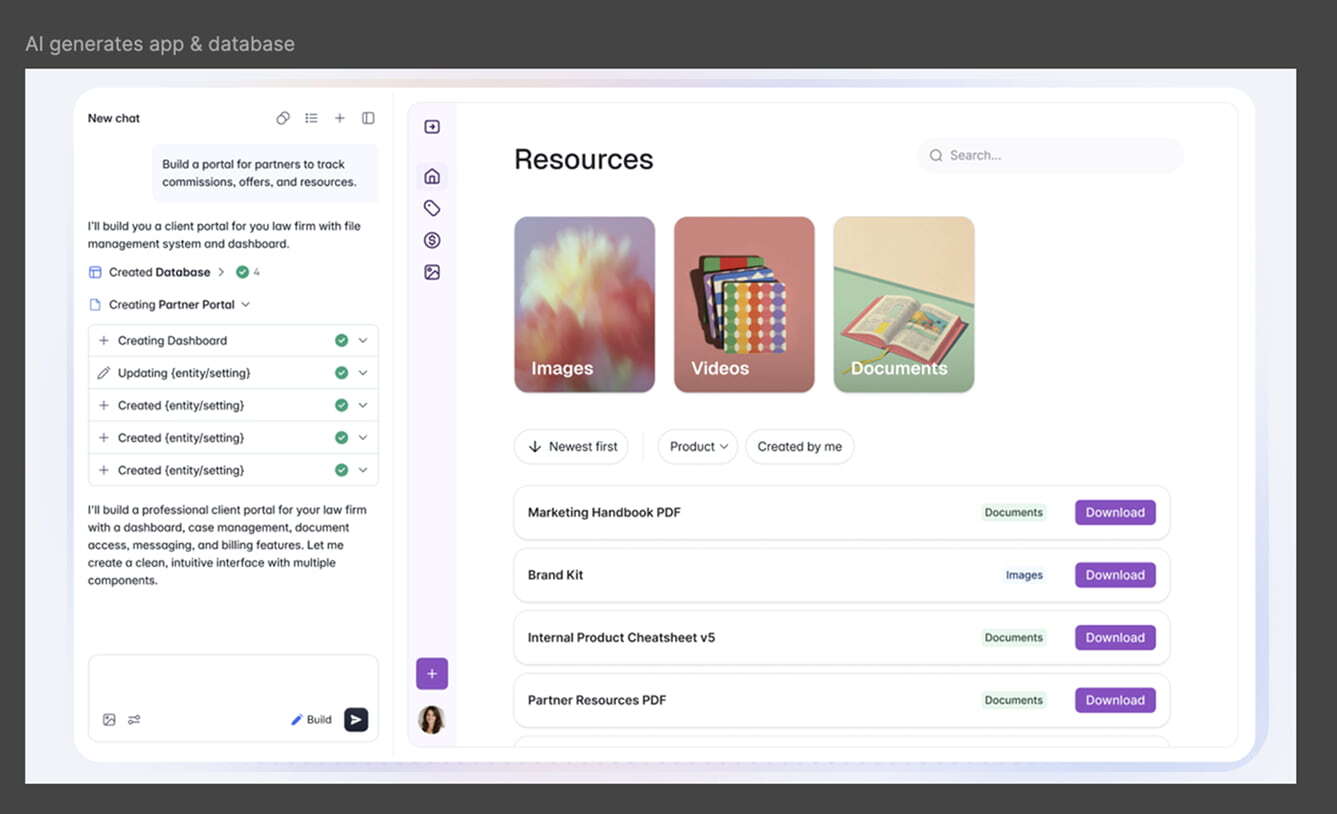
Task: Click the green check on the Updating row
Action: pyautogui.click(x=342, y=373)
